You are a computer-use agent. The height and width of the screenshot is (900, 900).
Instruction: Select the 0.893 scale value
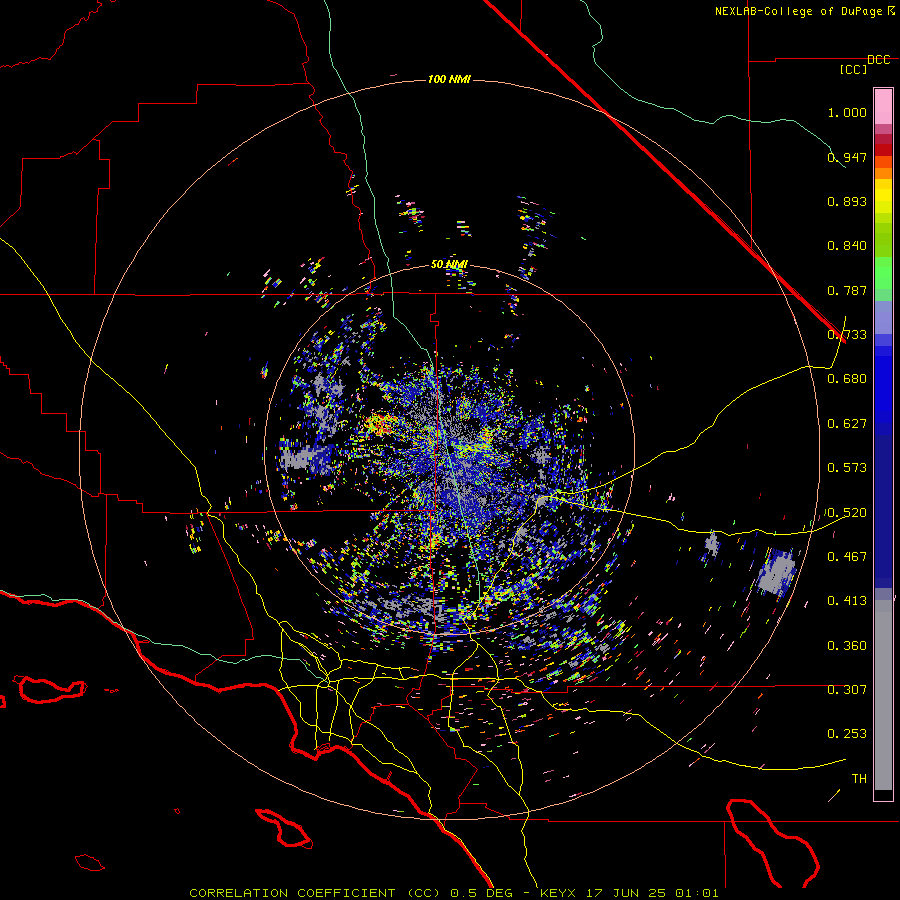pos(847,201)
